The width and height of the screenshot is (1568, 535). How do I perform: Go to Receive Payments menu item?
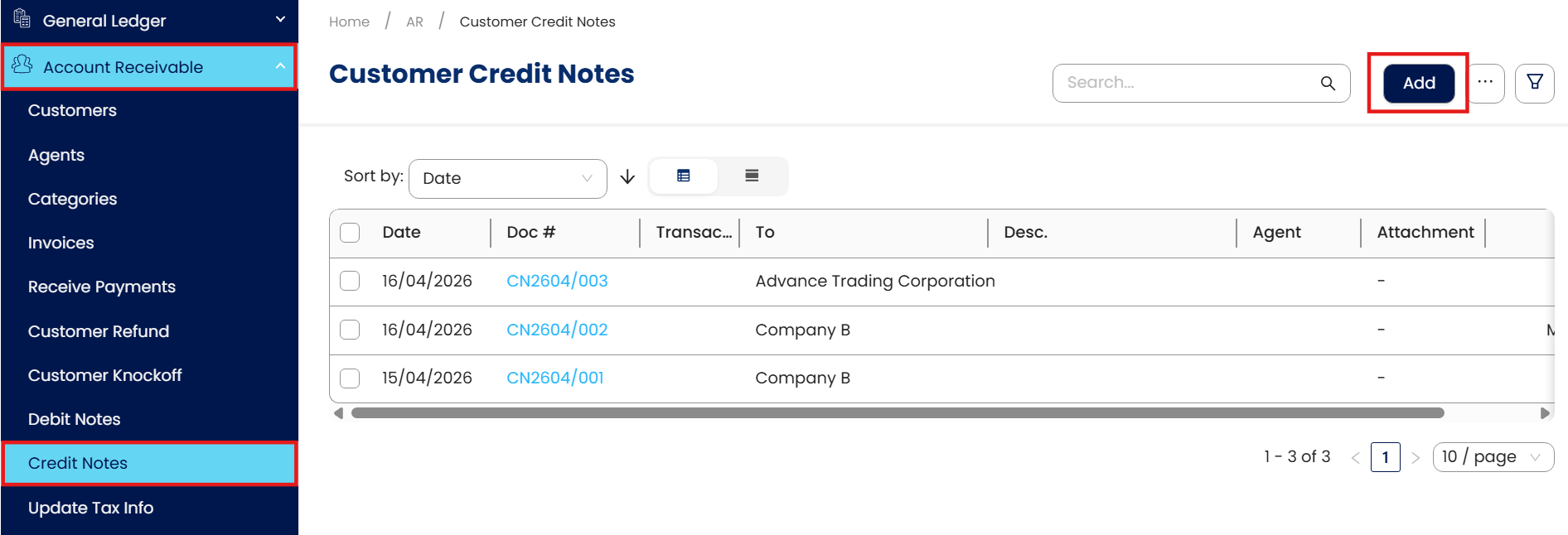[102, 287]
